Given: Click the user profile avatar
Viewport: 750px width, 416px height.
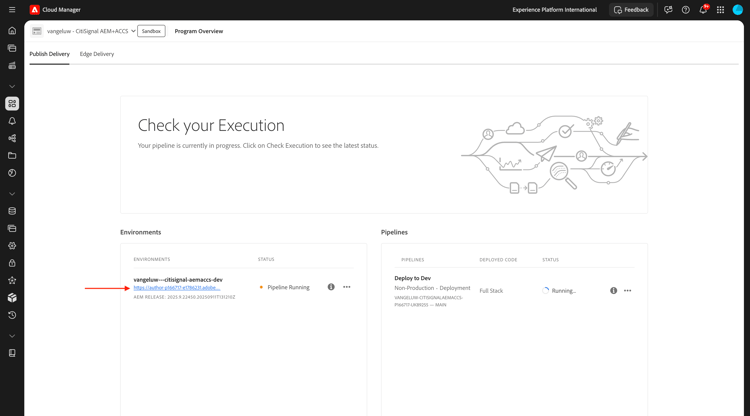Looking at the screenshot, I should [x=738, y=10].
